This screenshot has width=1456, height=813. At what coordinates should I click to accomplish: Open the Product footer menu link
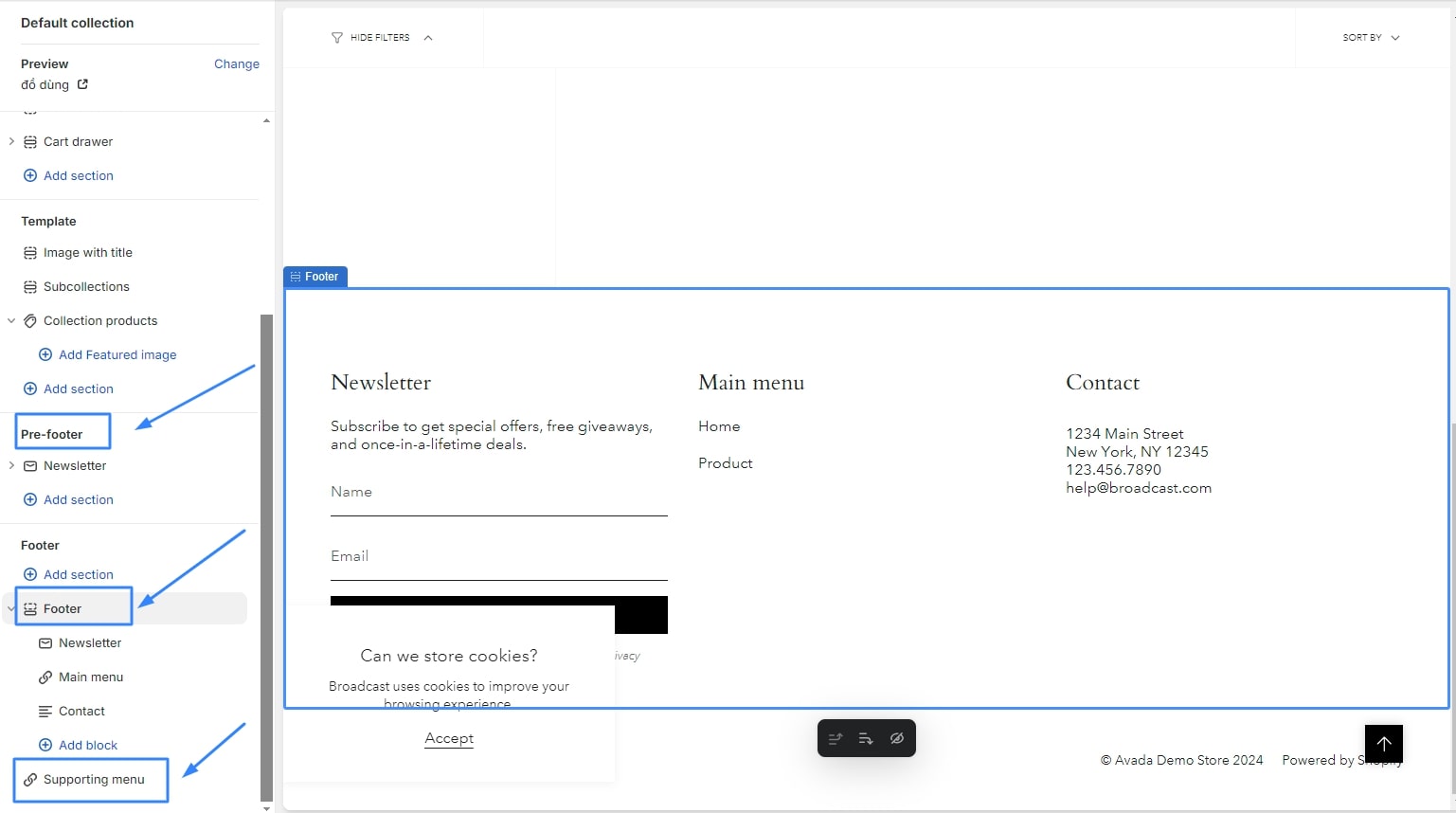point(726,463)
